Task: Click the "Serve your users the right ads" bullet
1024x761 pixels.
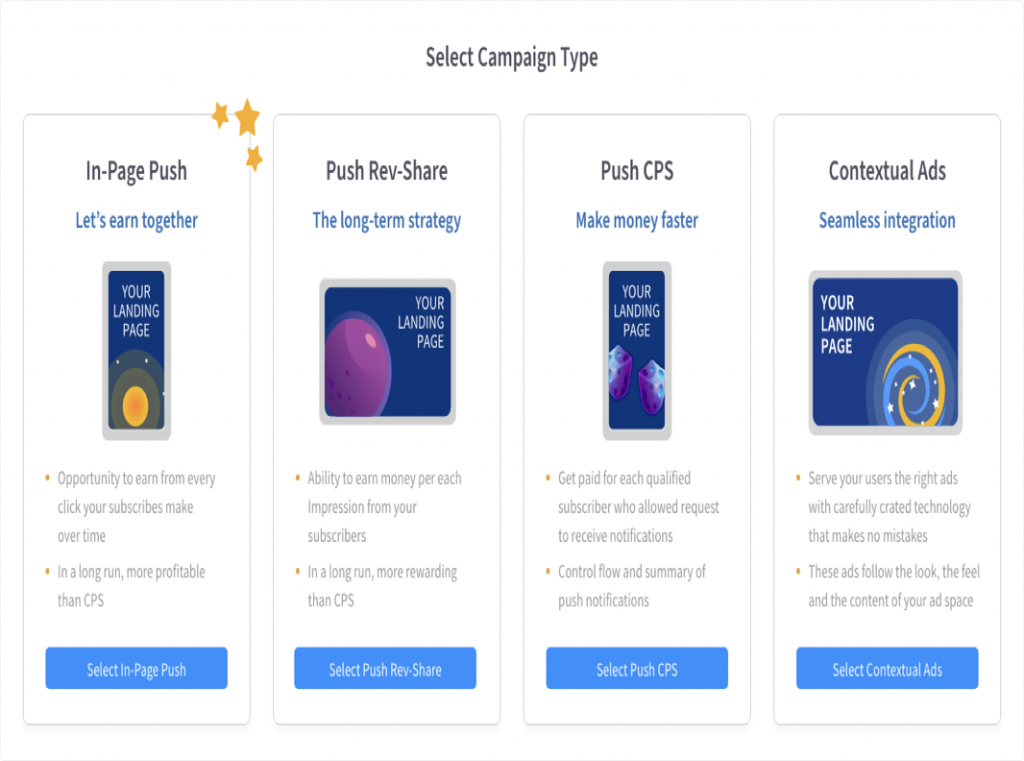Action: pos(888,507)
